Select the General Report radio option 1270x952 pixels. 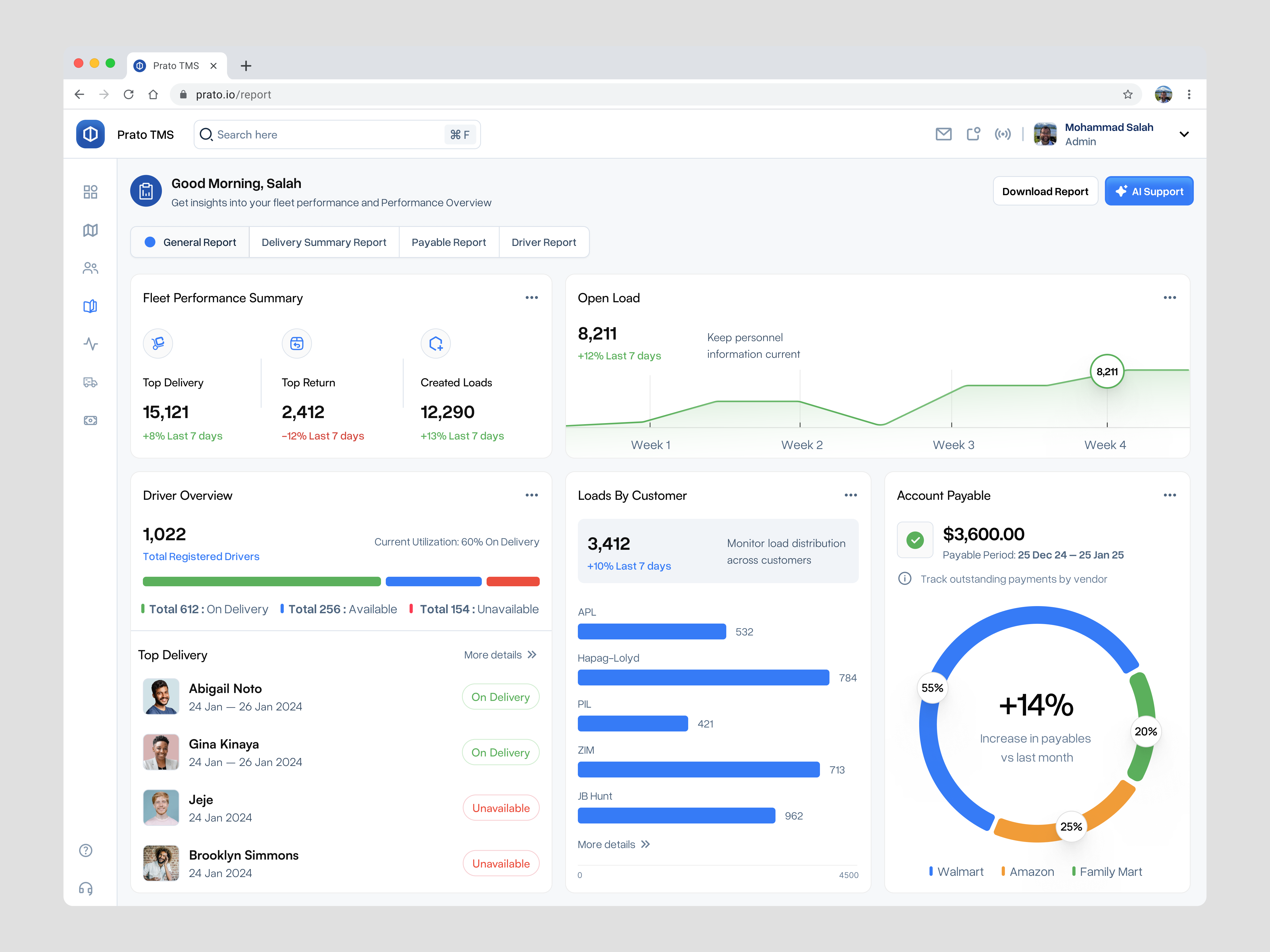pyautogui.click(x=151, y=242)
